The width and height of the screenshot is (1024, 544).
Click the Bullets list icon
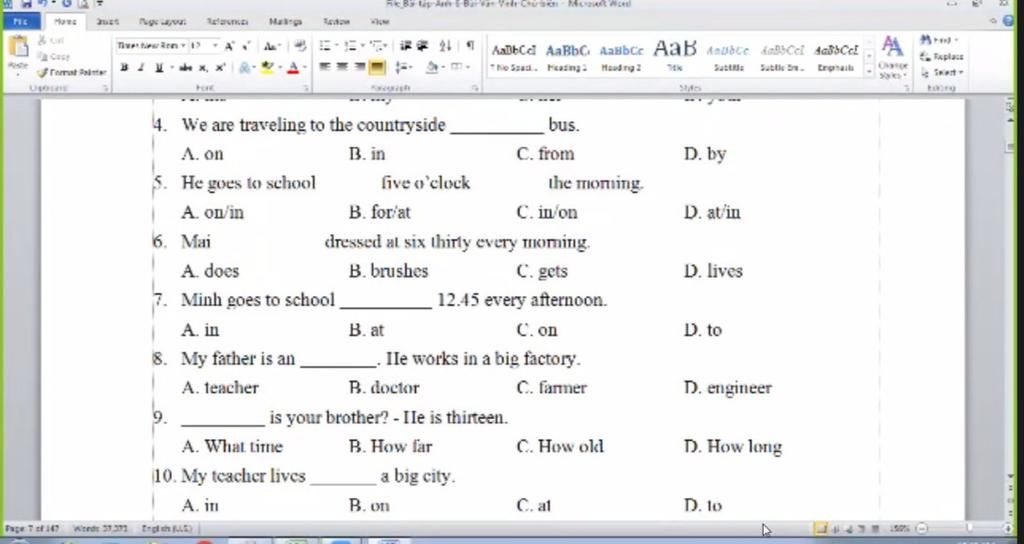click(x=327, y=46)
